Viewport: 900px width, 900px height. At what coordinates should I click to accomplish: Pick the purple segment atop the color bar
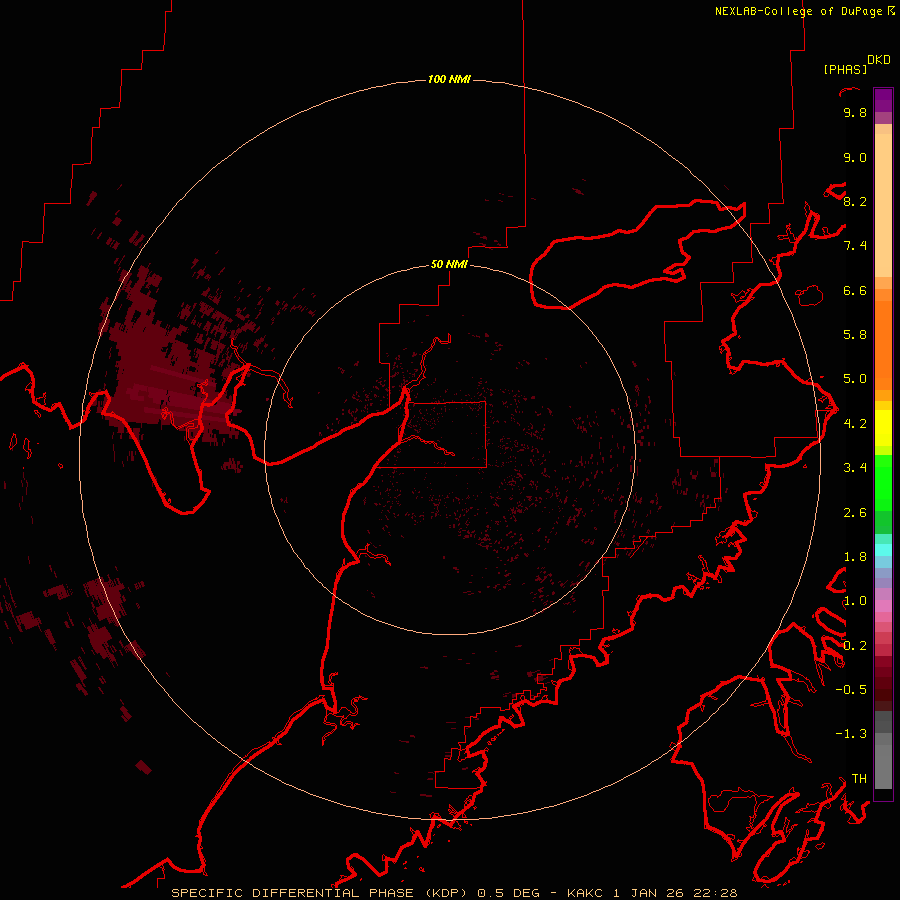click(883, 100)
